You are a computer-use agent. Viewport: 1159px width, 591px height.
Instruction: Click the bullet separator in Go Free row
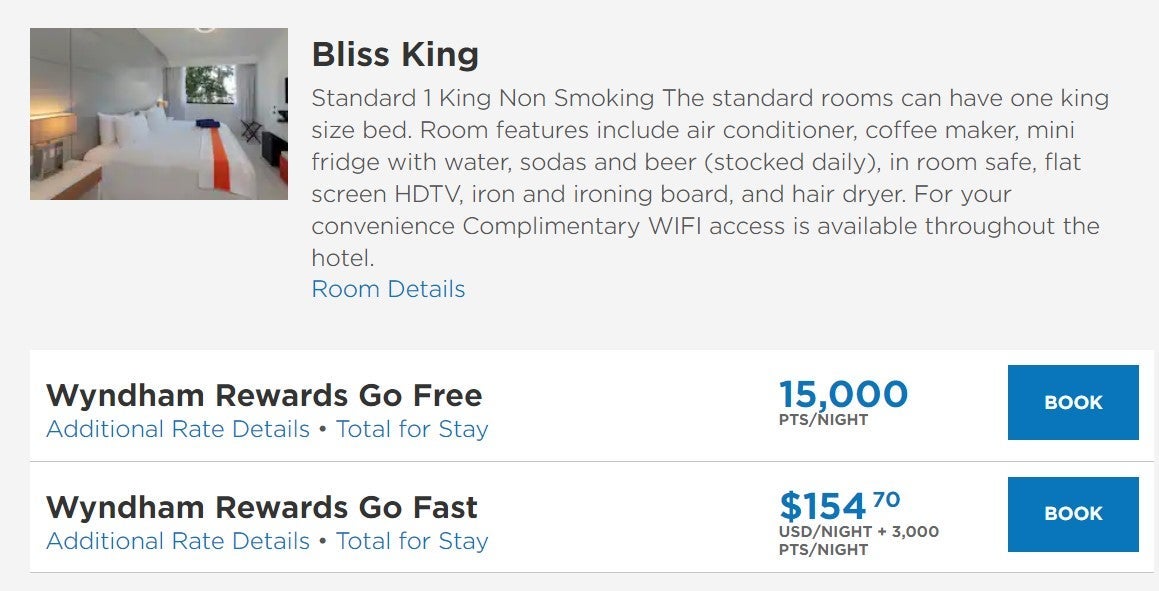(323, 430)
